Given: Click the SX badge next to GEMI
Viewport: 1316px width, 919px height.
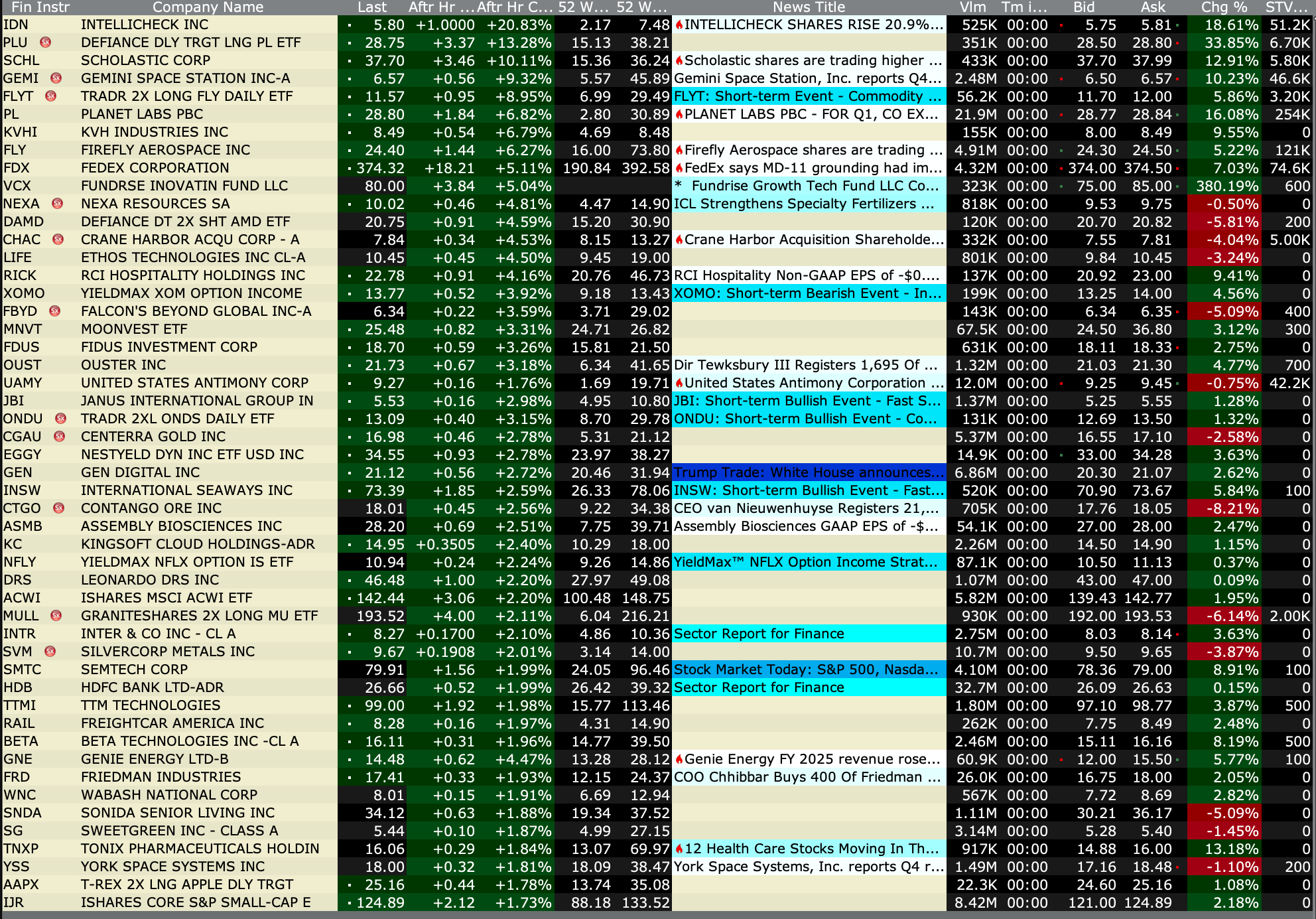Looking at the screenshot, I should coord(56,78).
